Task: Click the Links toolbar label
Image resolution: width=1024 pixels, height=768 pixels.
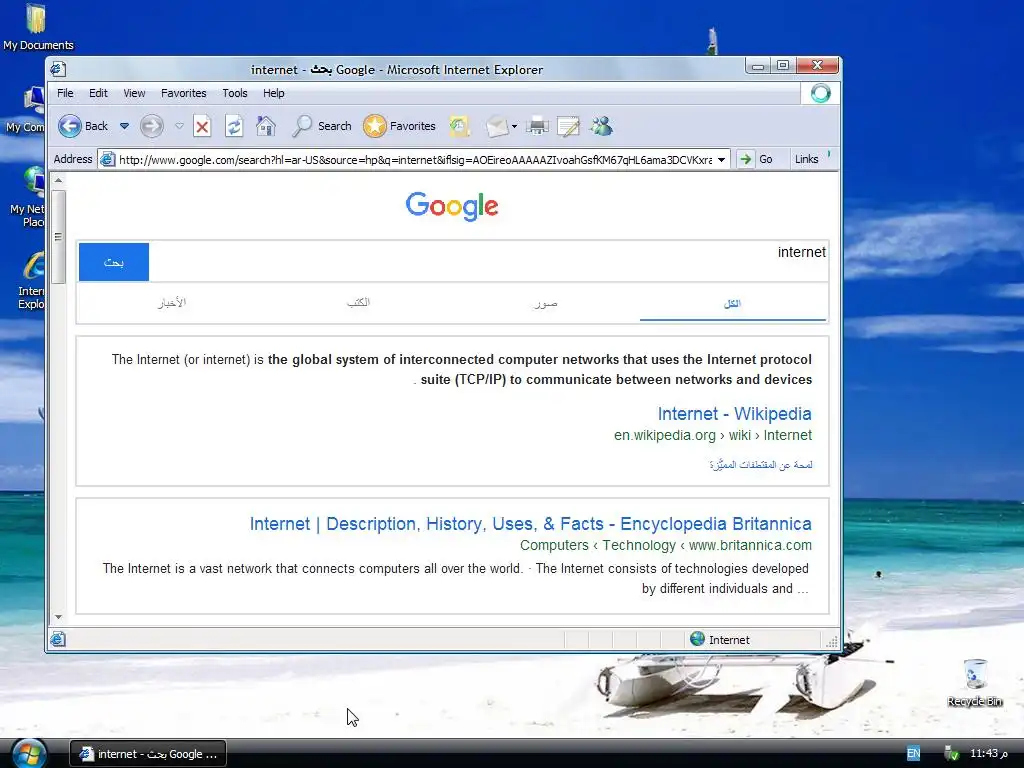Action: click(807, 159)
